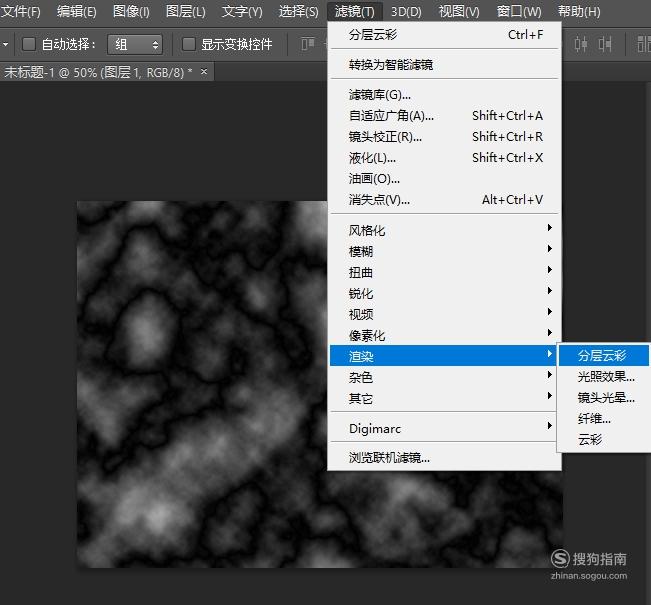Open the 编辑(E) menu

[76, 11]
